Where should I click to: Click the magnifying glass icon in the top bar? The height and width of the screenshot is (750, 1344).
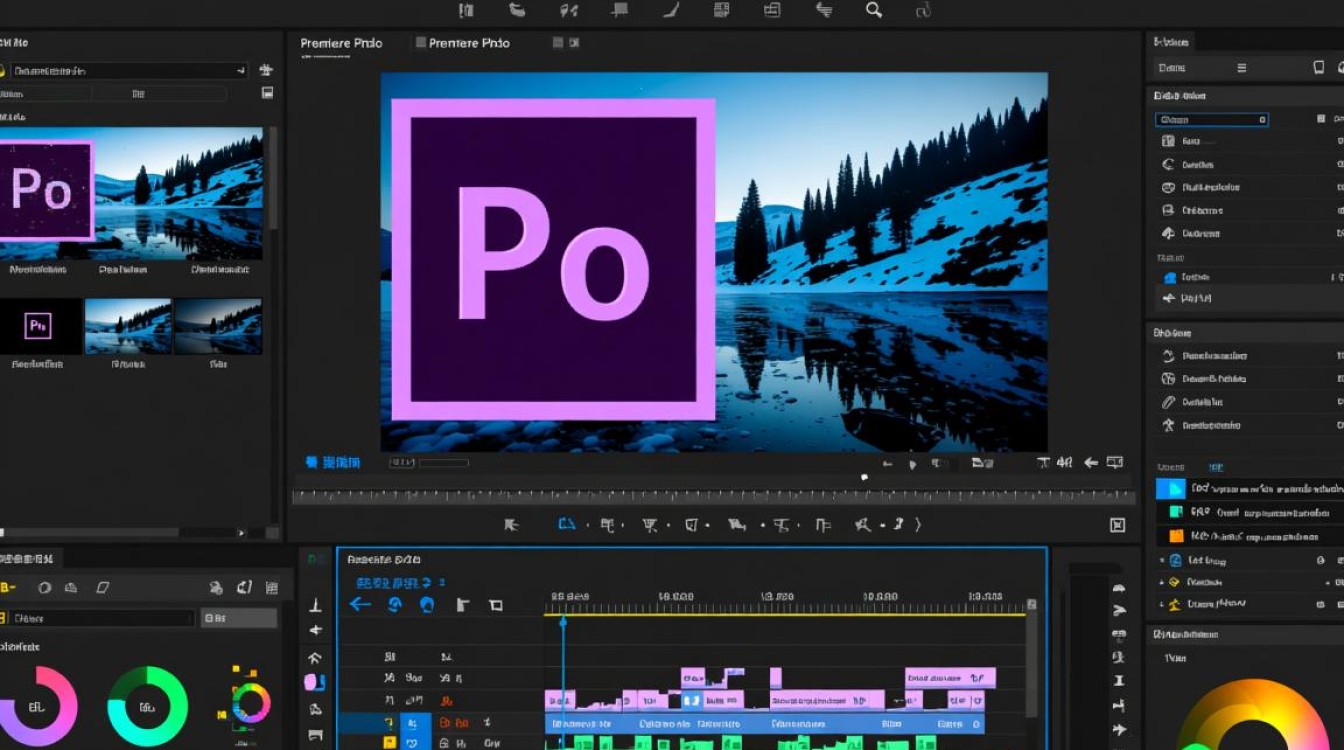874,10
